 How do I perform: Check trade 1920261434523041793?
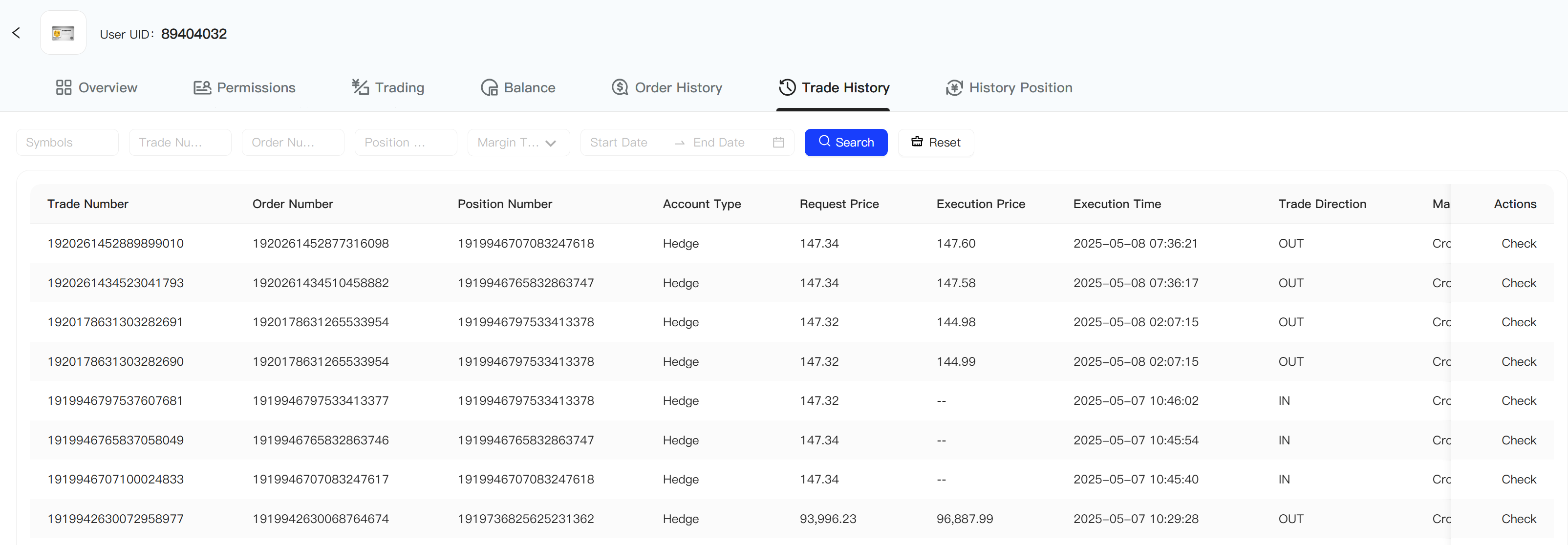pos(1519,283)
